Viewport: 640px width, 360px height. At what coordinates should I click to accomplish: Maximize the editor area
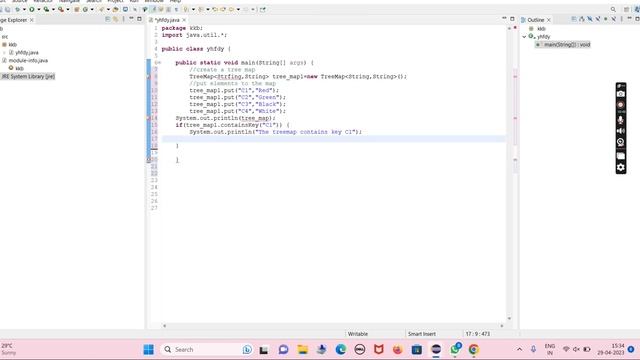click(512, 19)
